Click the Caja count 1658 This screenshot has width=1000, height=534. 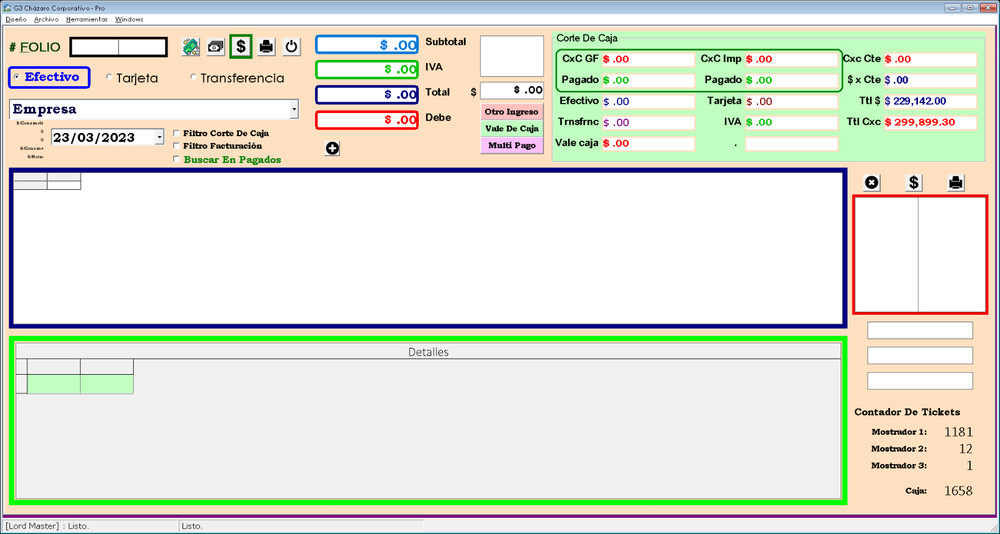(959, 491)
